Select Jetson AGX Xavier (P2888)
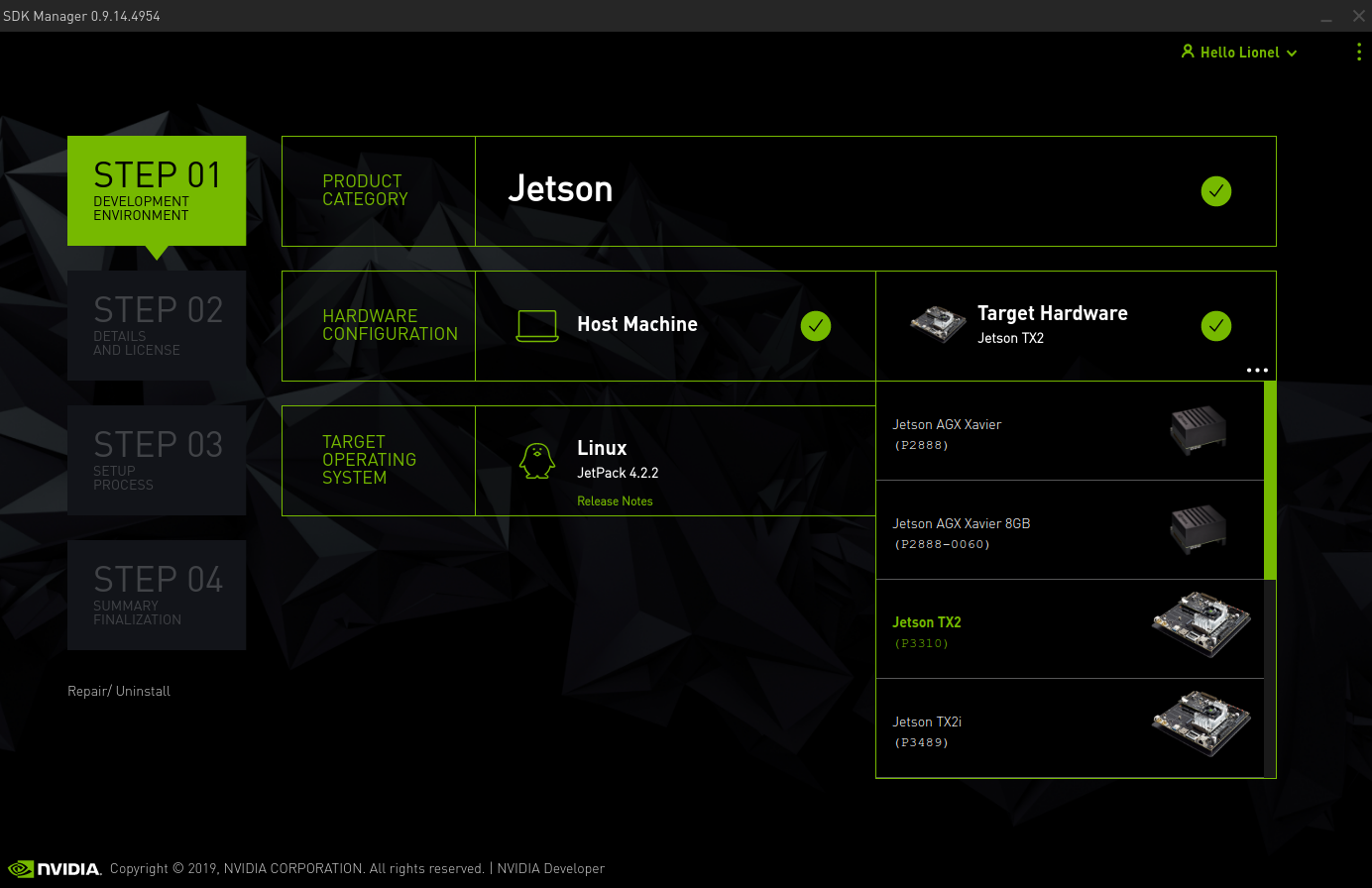 pos(1070,431)
